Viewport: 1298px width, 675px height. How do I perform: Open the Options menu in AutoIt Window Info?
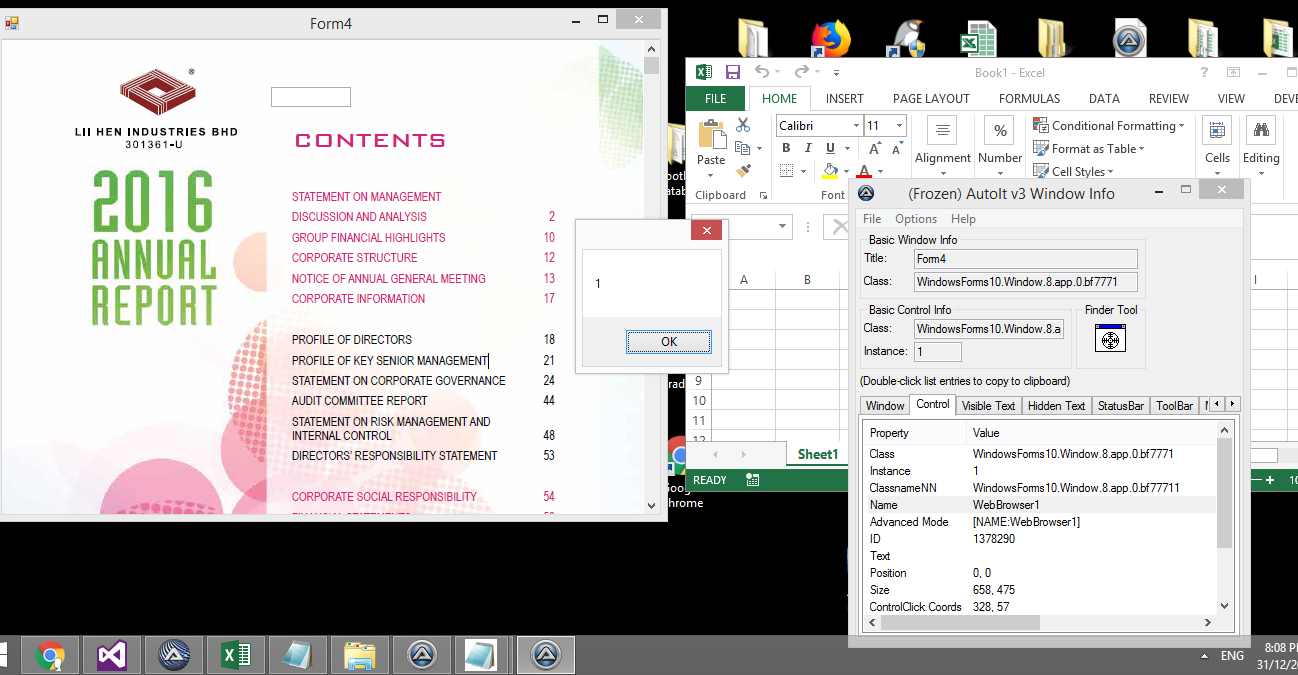[x=916, y=219]
